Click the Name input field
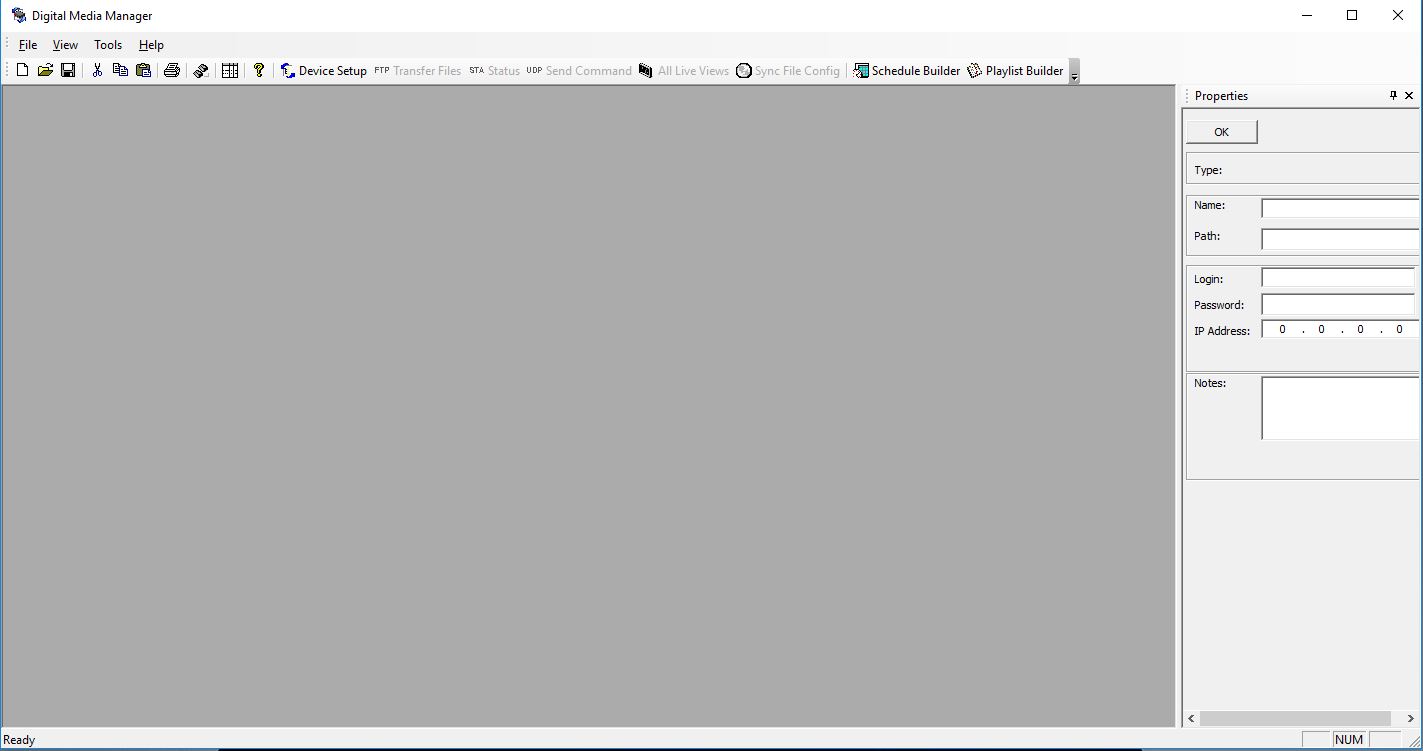This screenshot has height=751, width=1423. [x=1339, y=208]
